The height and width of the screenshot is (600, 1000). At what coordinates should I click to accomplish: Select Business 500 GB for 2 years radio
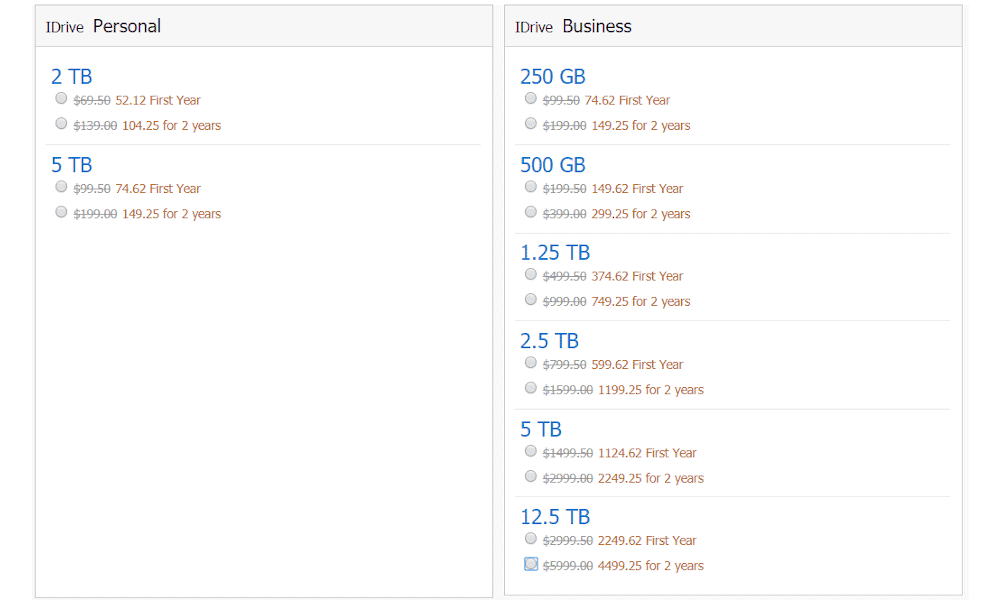tap(531, 212)
